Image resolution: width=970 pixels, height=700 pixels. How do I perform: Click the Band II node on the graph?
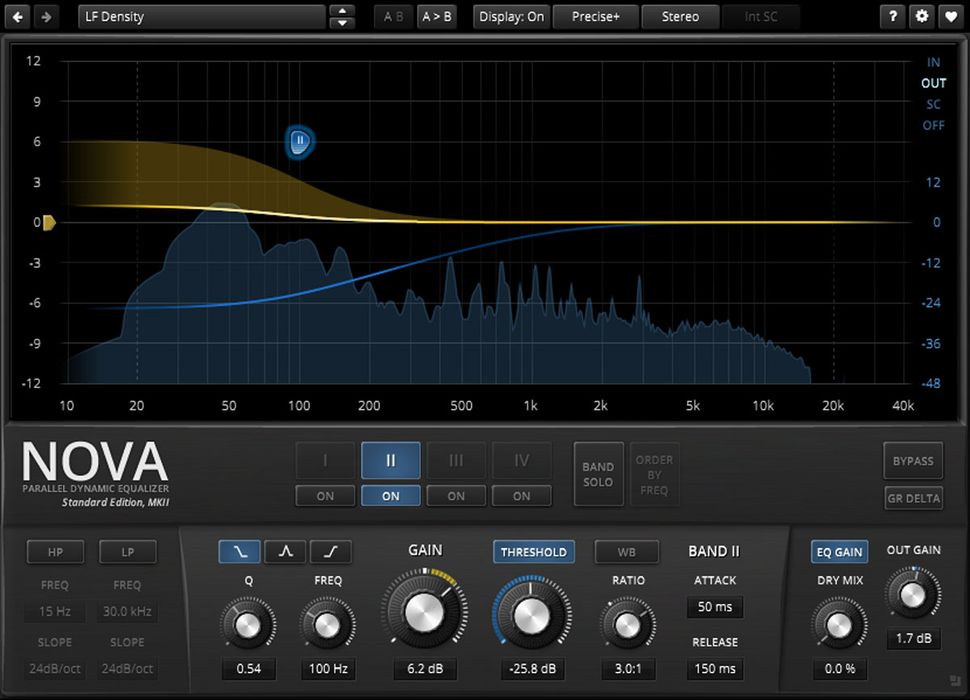point(298,142)
